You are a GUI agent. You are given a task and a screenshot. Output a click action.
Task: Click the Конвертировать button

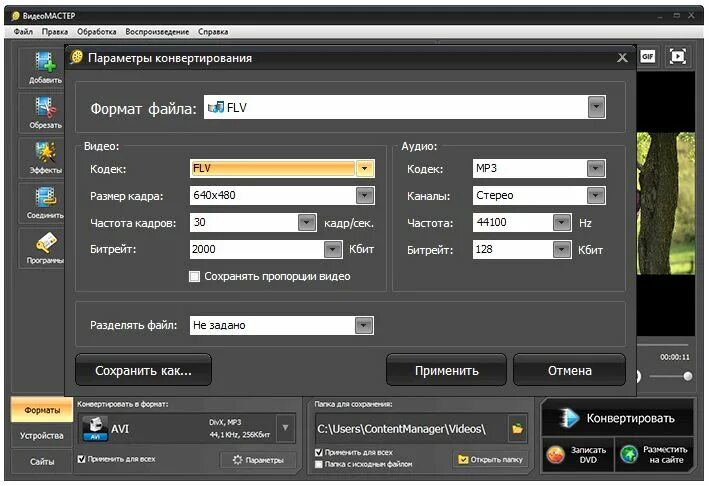click(618, 418)
